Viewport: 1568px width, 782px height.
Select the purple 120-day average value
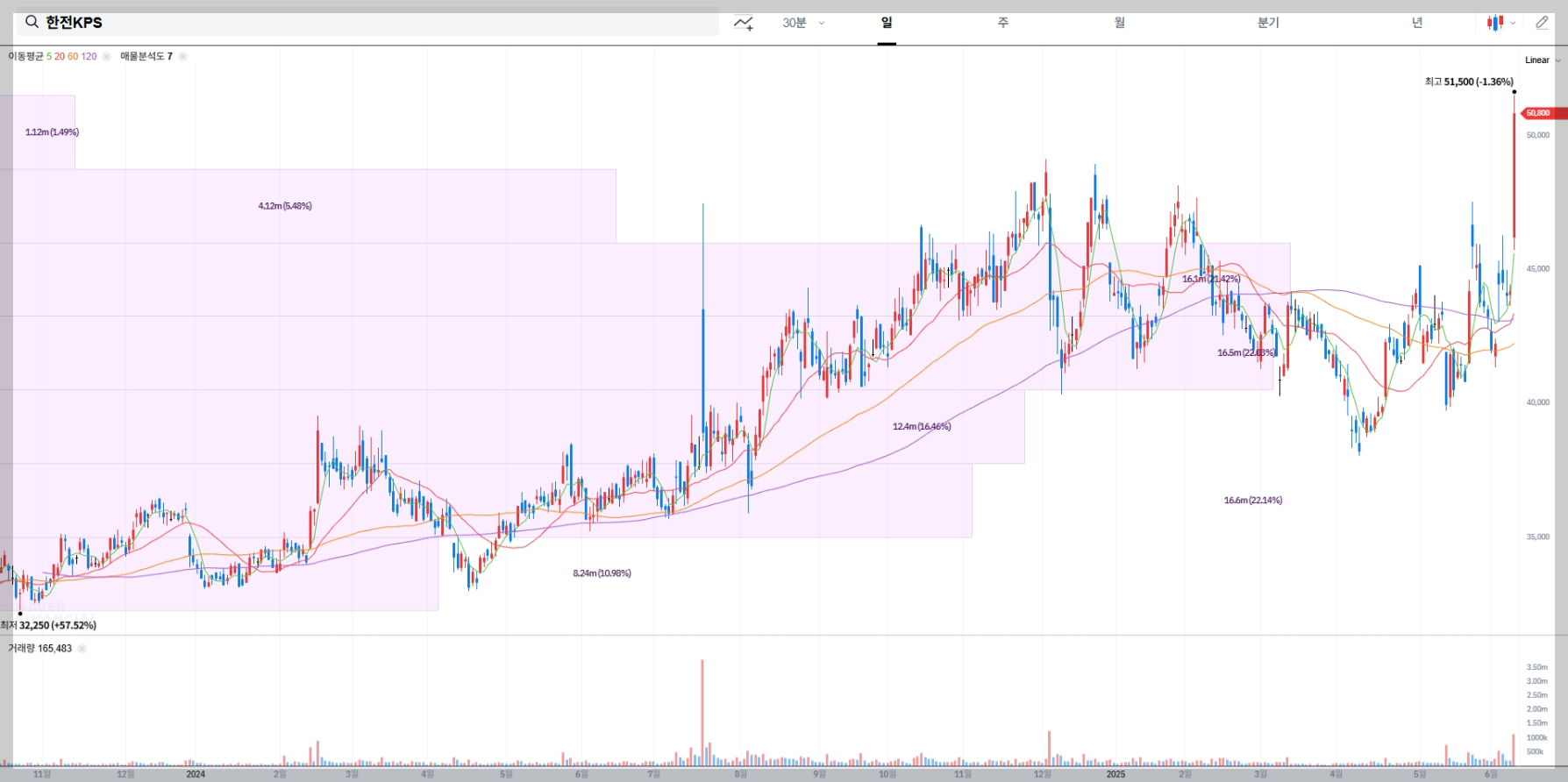click(x=89, y=56)
